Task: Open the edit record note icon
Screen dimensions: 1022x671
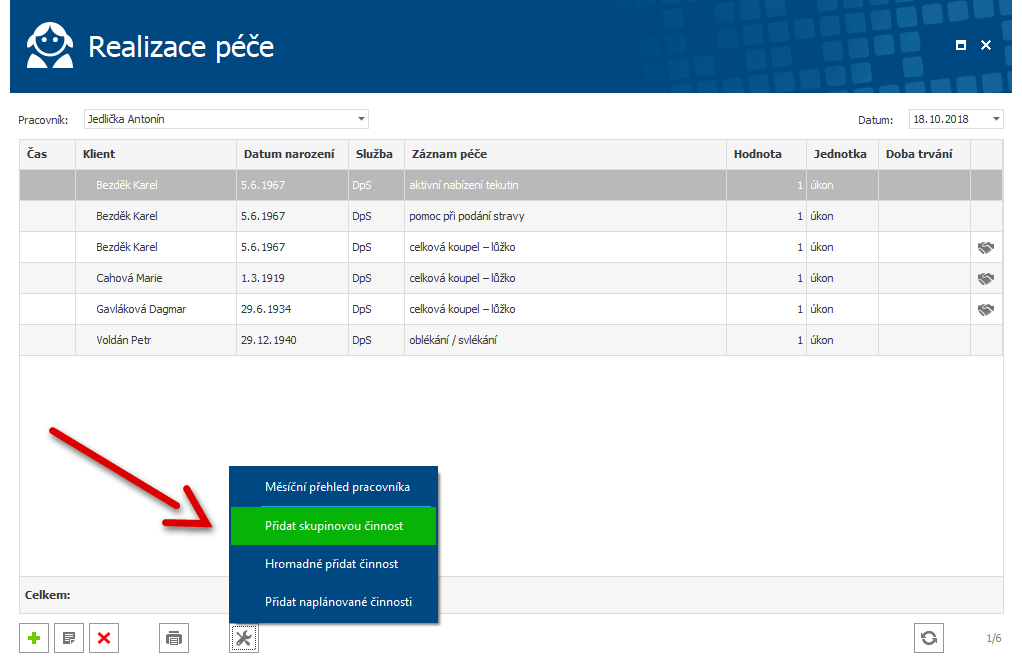Action: (69, 638)
